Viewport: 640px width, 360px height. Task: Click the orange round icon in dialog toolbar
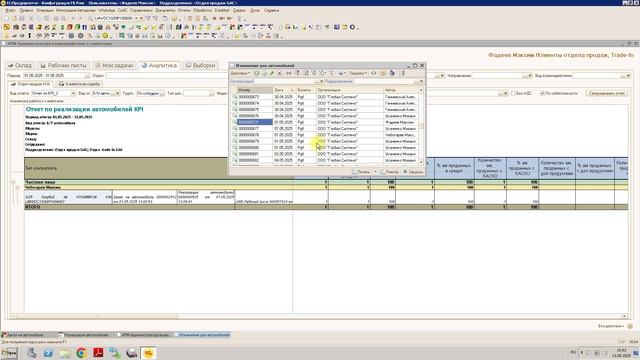383,73
